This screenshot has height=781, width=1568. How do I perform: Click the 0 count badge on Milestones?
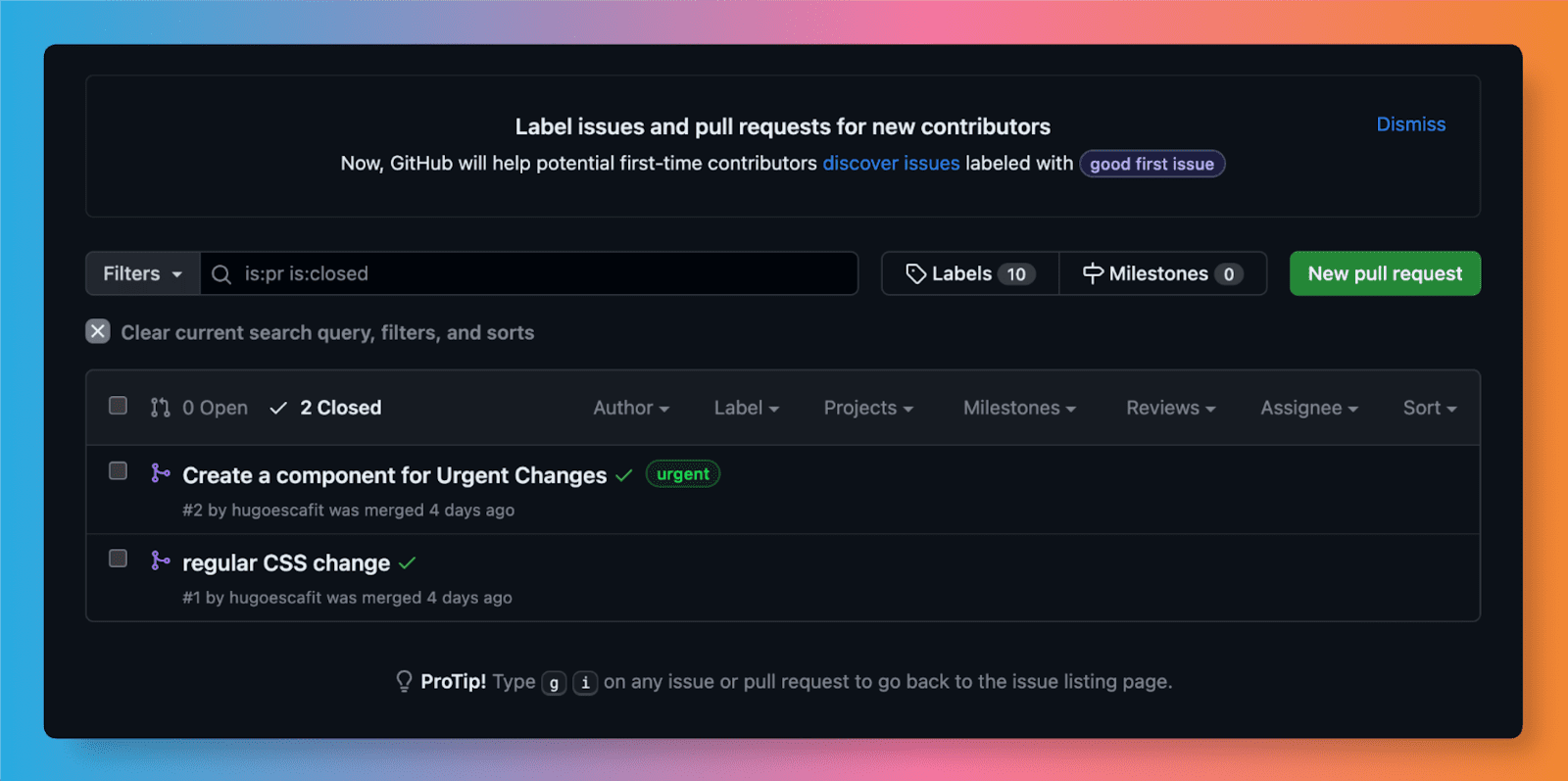1229,274
